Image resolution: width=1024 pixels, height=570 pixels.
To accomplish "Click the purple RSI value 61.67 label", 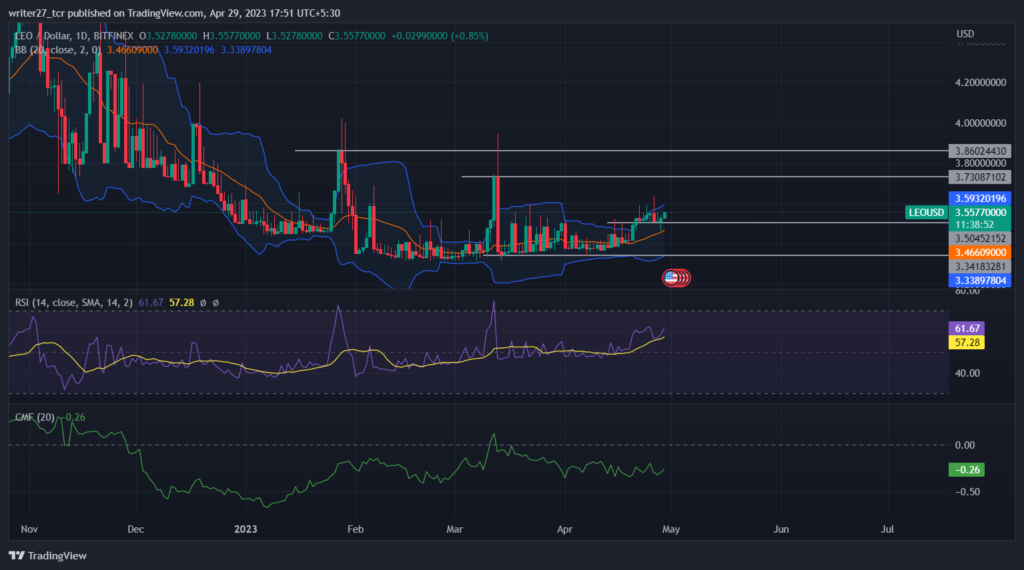I will (x=967, y=328).
